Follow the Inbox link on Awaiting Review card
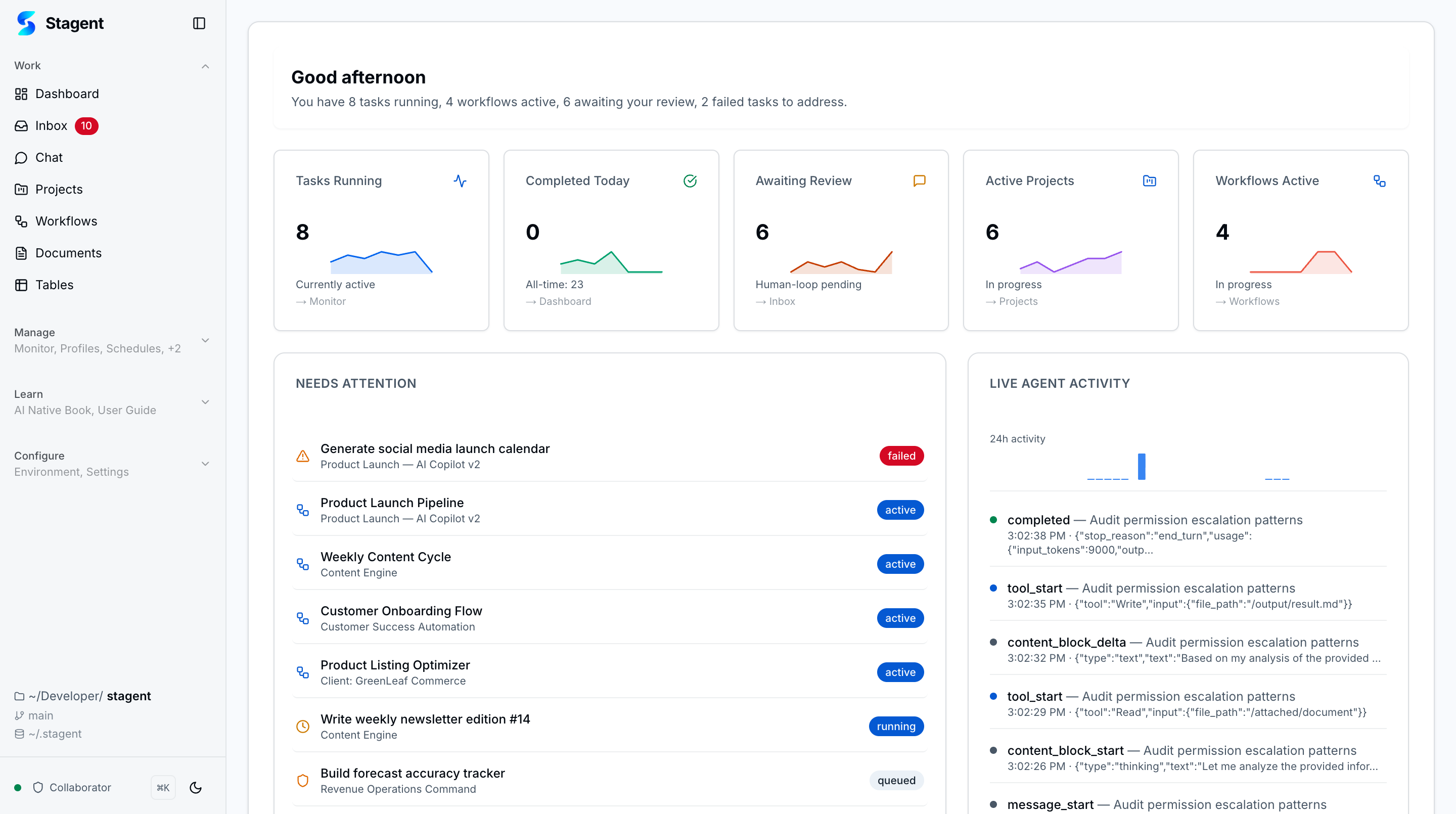Viewport: 1456px width, 814px height. [x=776, y=301]
